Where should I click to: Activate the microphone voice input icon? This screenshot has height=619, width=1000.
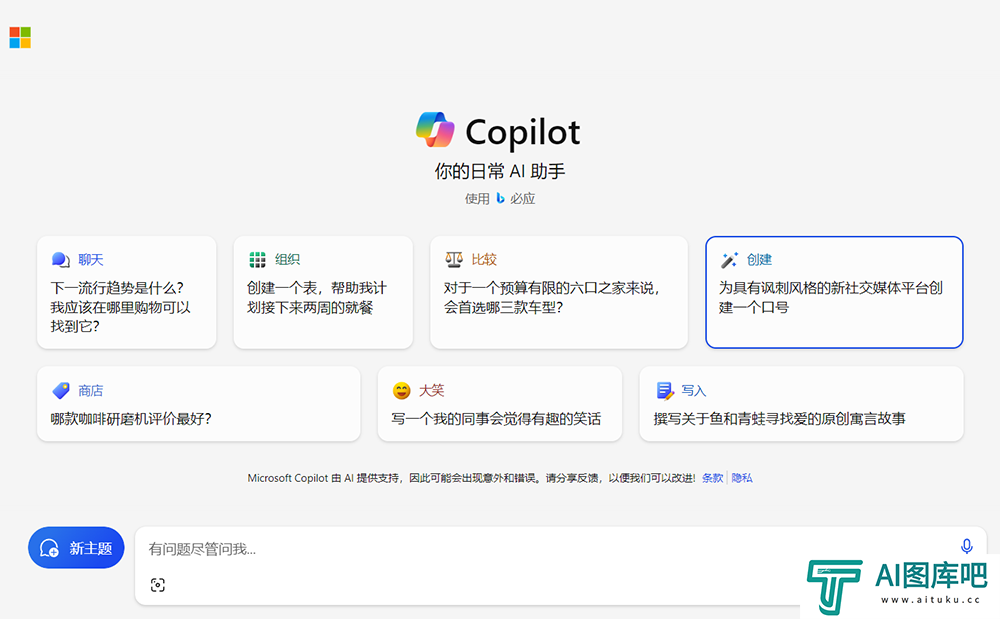(967, 546)
